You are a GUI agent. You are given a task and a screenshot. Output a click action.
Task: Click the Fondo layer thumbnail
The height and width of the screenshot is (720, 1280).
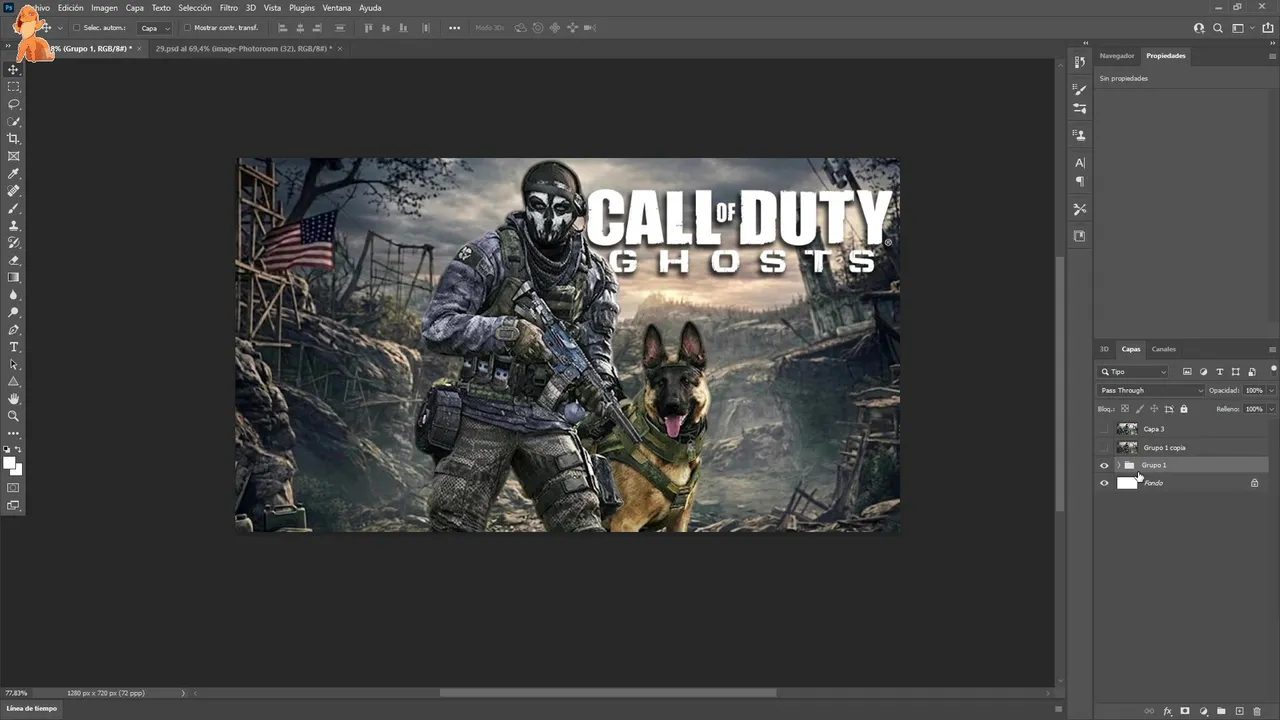[x=1127, y=483]
